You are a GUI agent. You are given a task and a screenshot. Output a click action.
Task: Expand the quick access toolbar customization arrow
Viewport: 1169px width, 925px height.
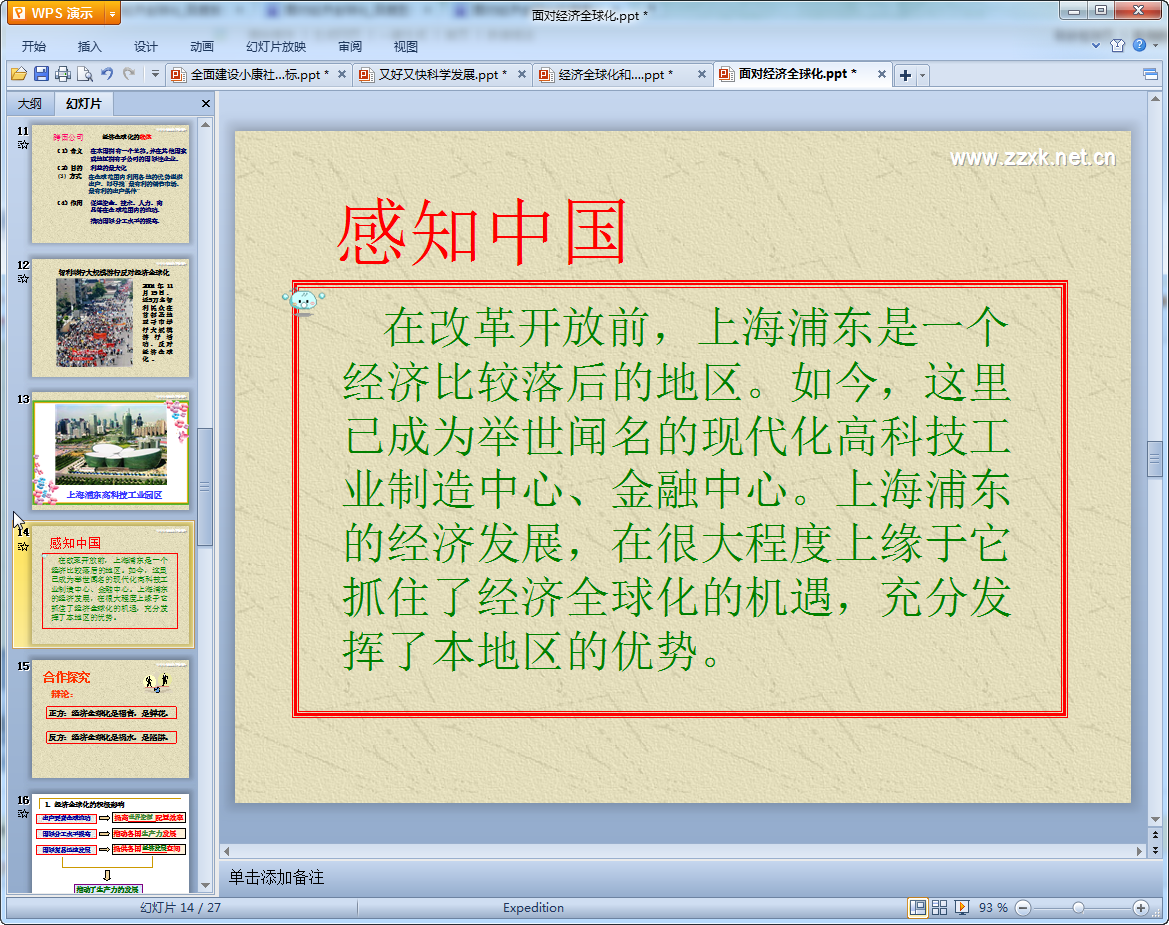pos(155,74)
